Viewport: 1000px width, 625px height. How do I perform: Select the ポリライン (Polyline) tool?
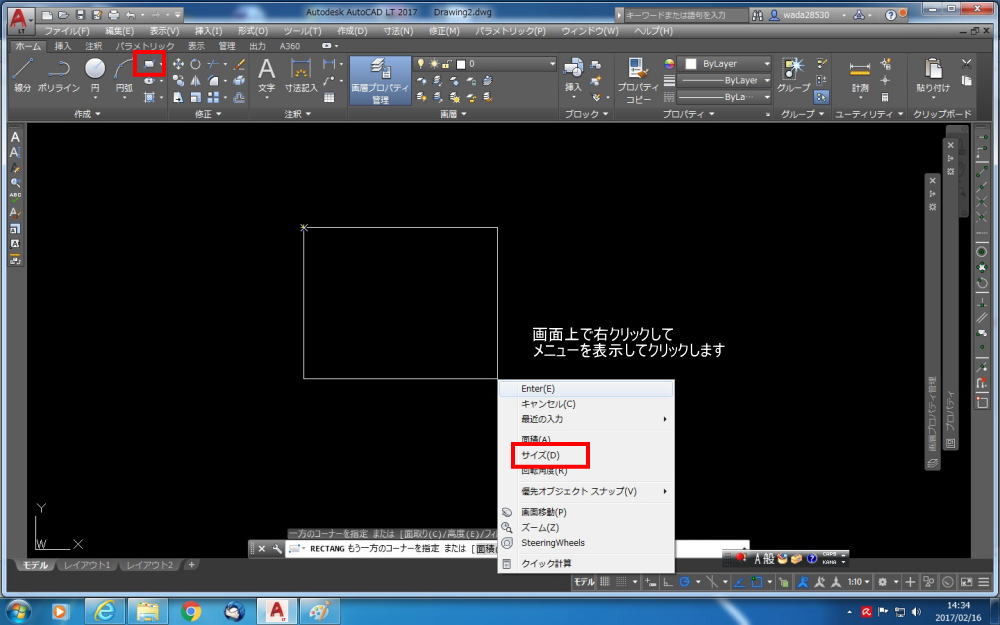tap(59, 75)
